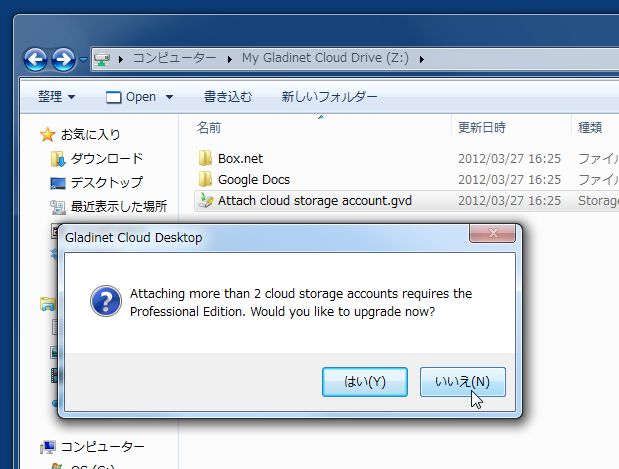The image size is (619, 469).
Task: Go forward with the Explorer forward arrow
Action: tap(64, 60)
